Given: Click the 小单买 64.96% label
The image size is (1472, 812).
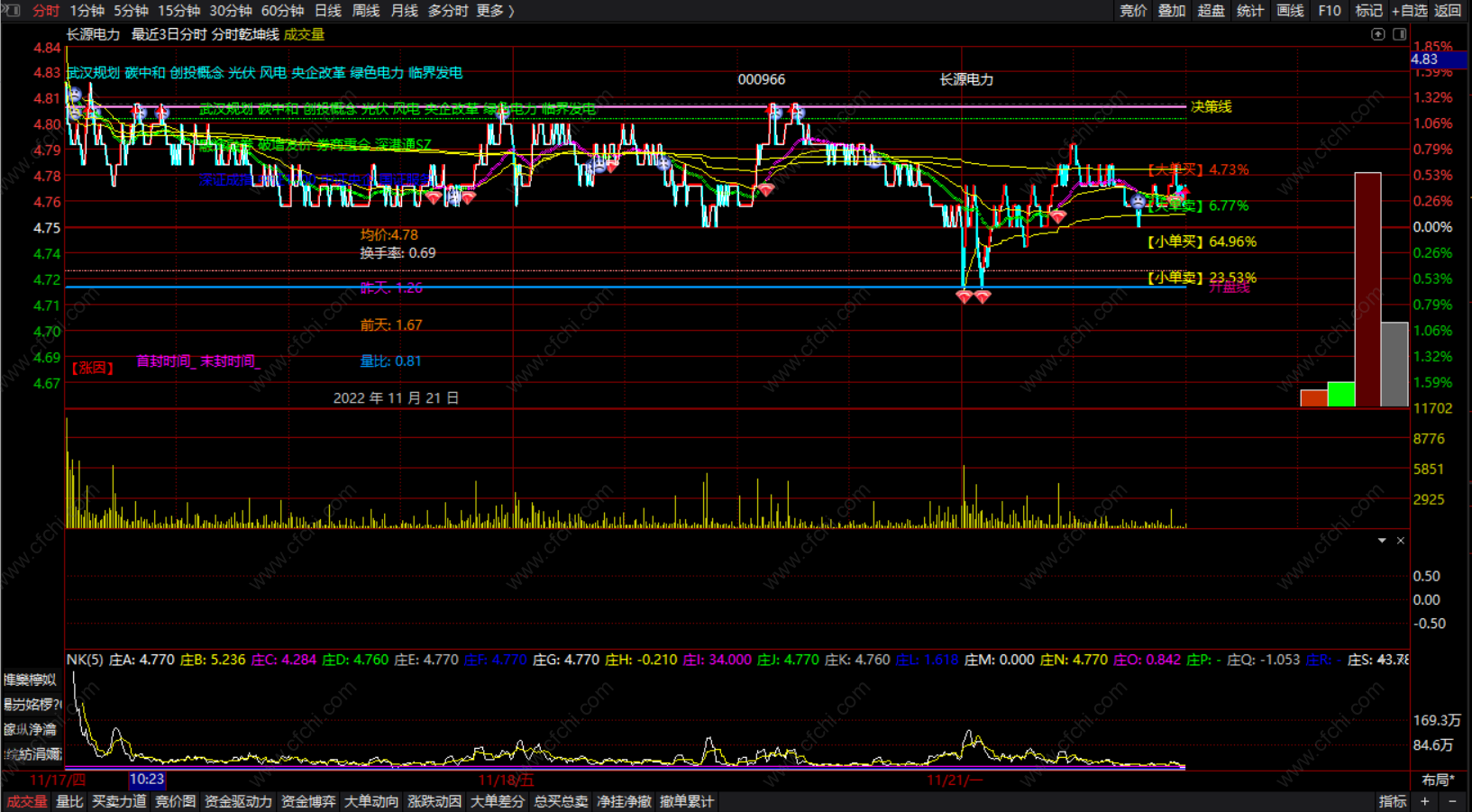Looking at the screenshot, I should (1202, 242).
